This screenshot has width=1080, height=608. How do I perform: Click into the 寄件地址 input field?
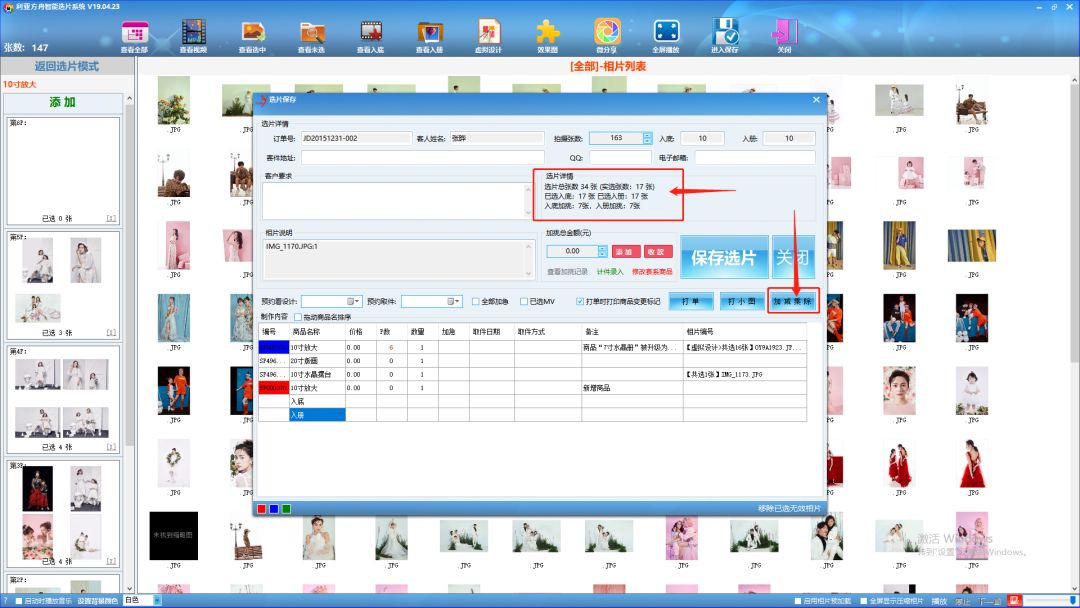tap(422, 158)
